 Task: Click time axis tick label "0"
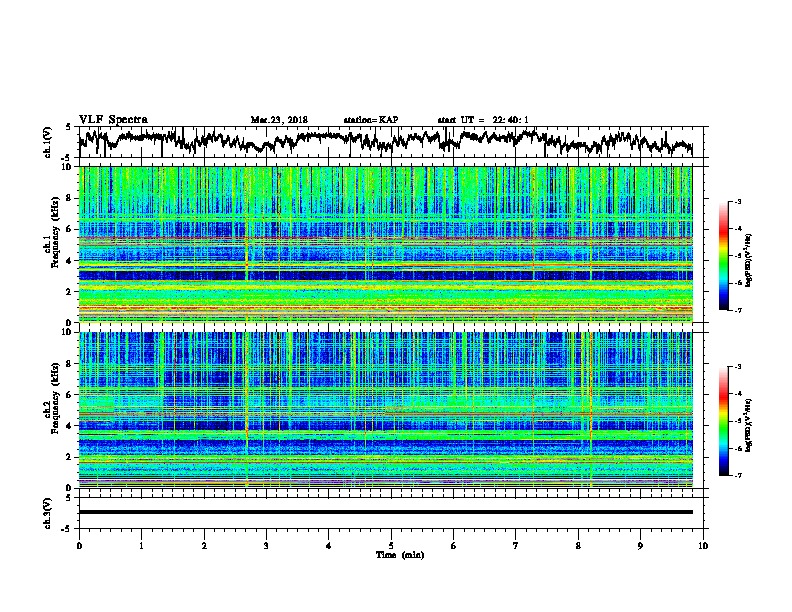tap(79, 546)
